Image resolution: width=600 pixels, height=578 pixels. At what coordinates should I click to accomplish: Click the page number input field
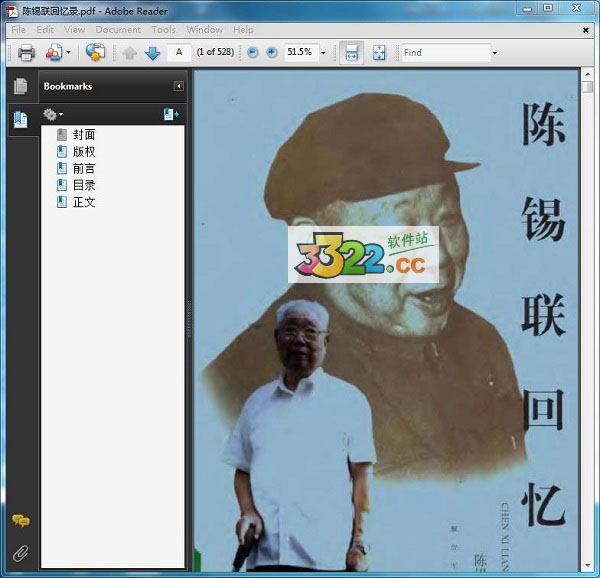179,52
